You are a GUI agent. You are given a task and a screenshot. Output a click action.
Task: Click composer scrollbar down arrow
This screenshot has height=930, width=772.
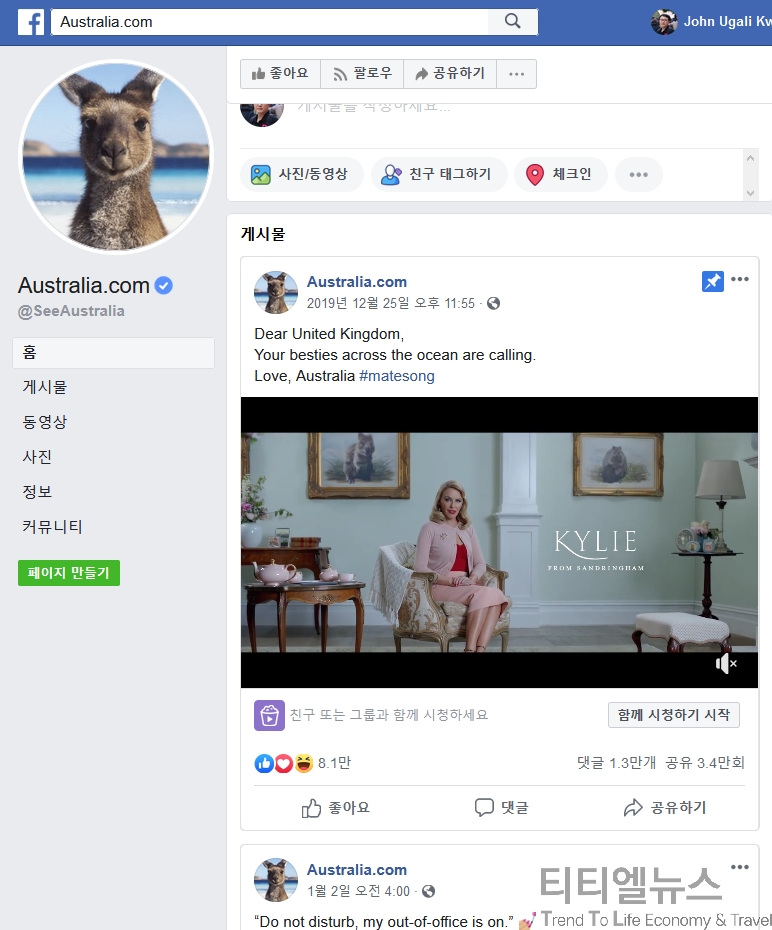(x=750, y=193)
